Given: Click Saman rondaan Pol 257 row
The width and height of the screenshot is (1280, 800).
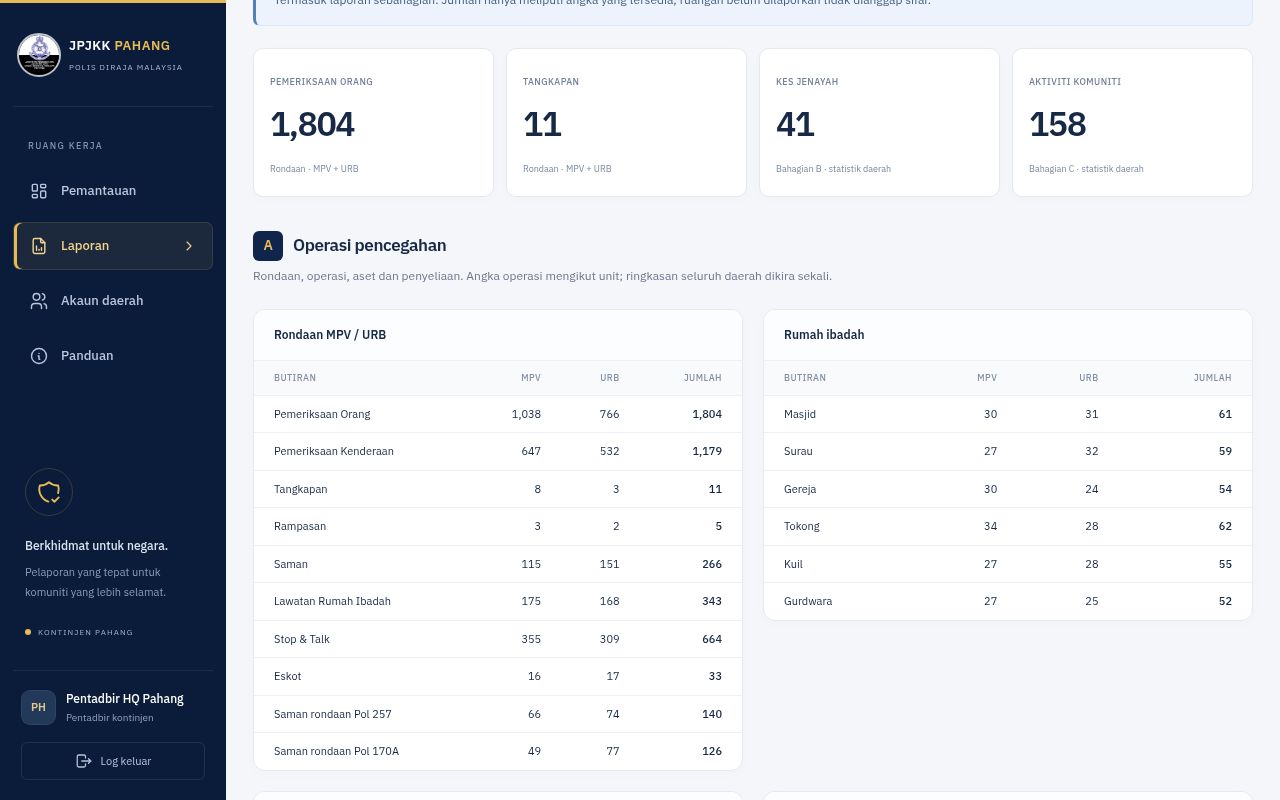Looking at the screenshot, I should point(498,714).
